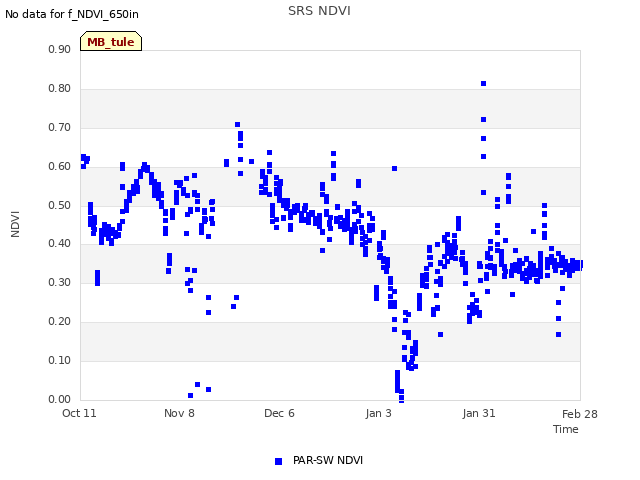640x480 pixels.
Task: Click the 0.30 y-axis tick label
Action: 59,282
